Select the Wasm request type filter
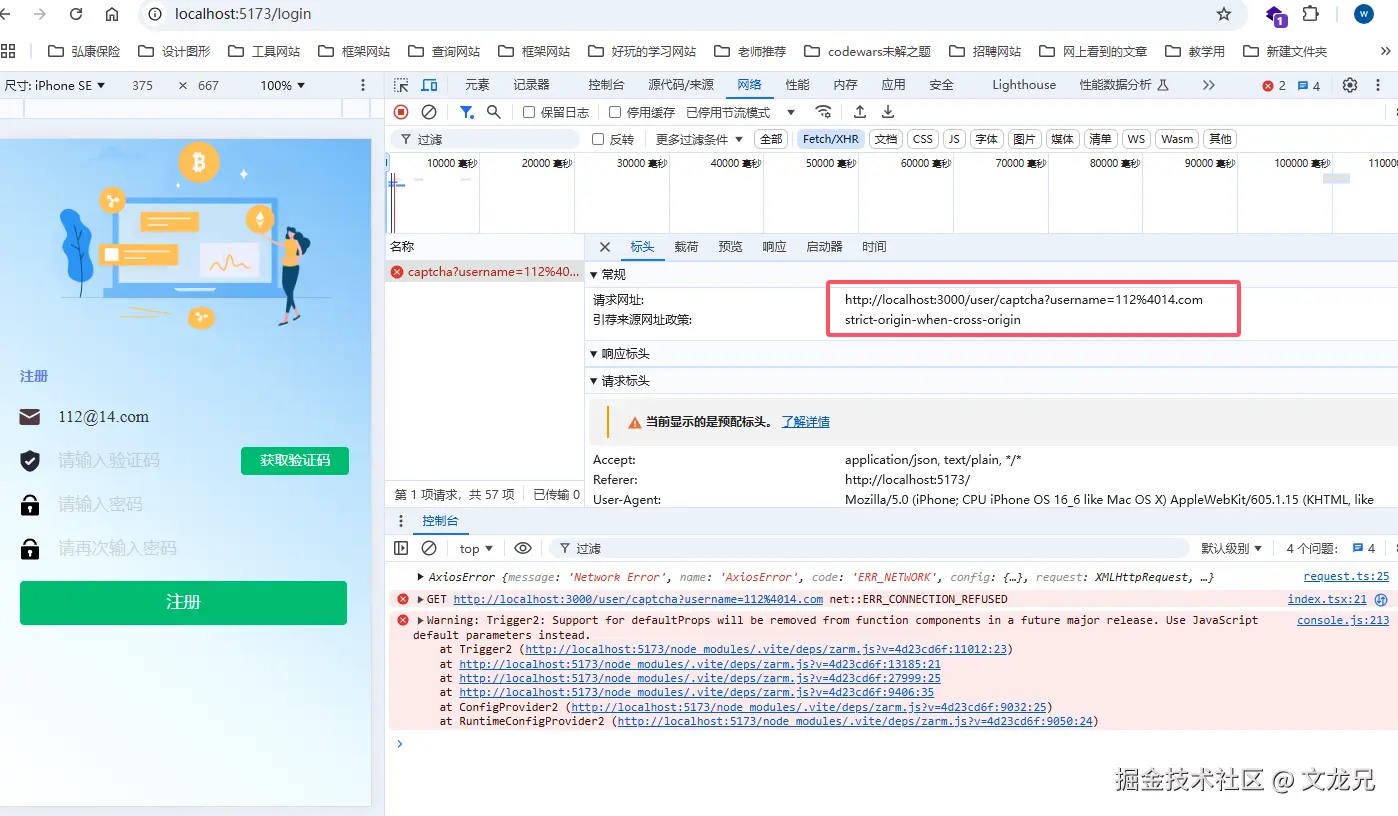Image resolution: width=1398 pixels, height=816 pixels. 1177,139
